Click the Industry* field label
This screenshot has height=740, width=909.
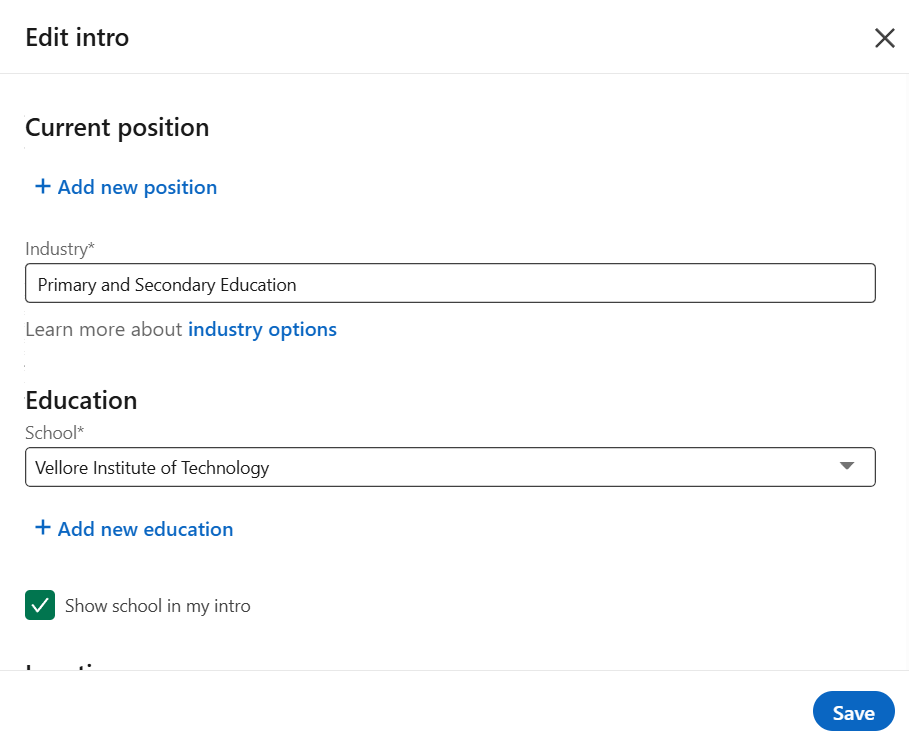tap(59, 249)
